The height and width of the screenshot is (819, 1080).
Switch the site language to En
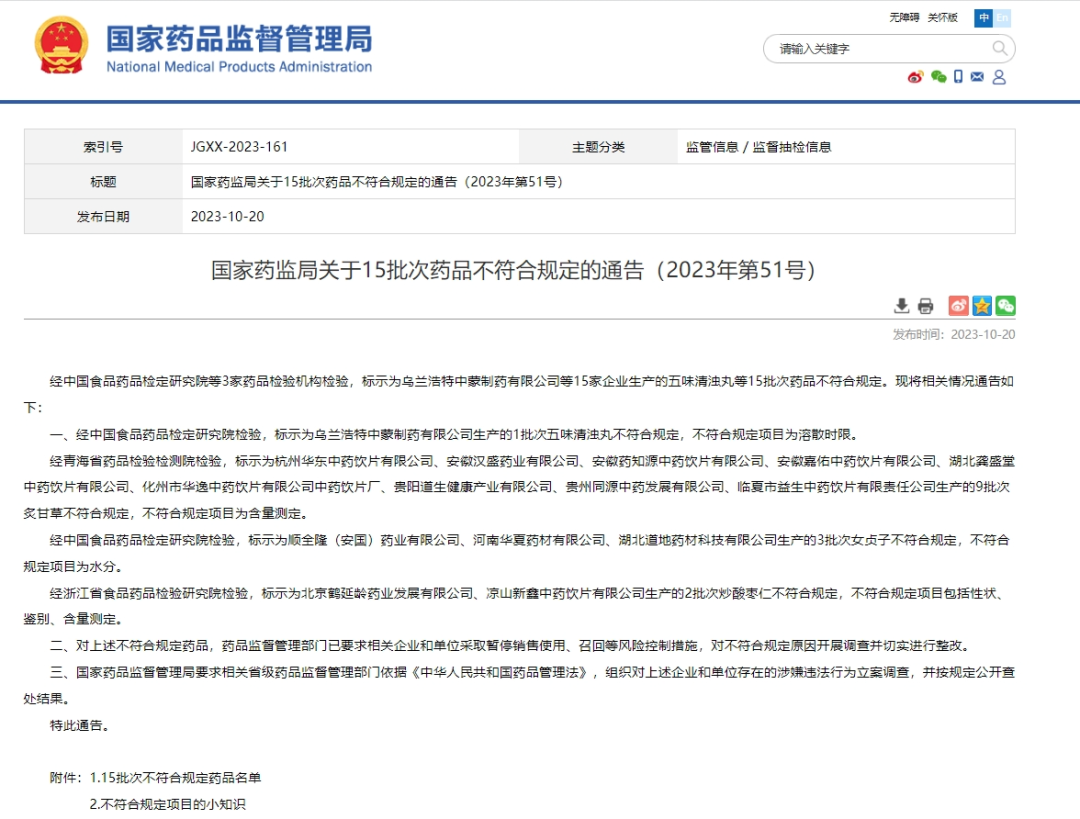pyautogui.click(x=1003, y=18)
